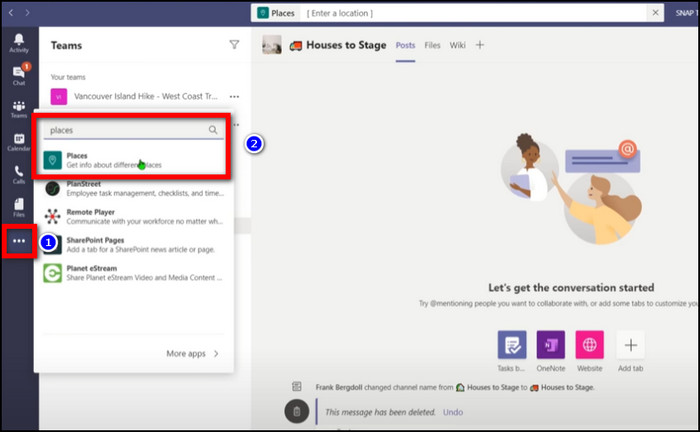The width and height of the screenshot is (700, 432).
Task: Click the Your teams label
Action: click(x=68, y=77)
